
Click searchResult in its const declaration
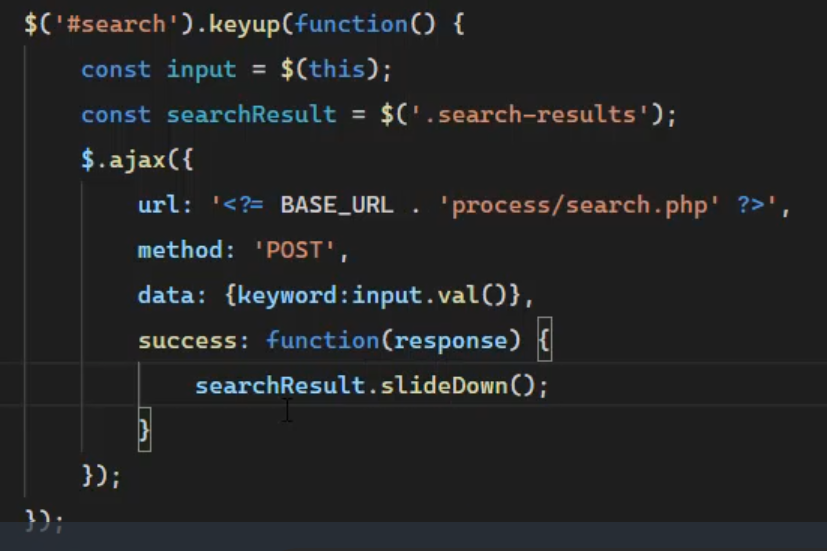click(251, 115)
